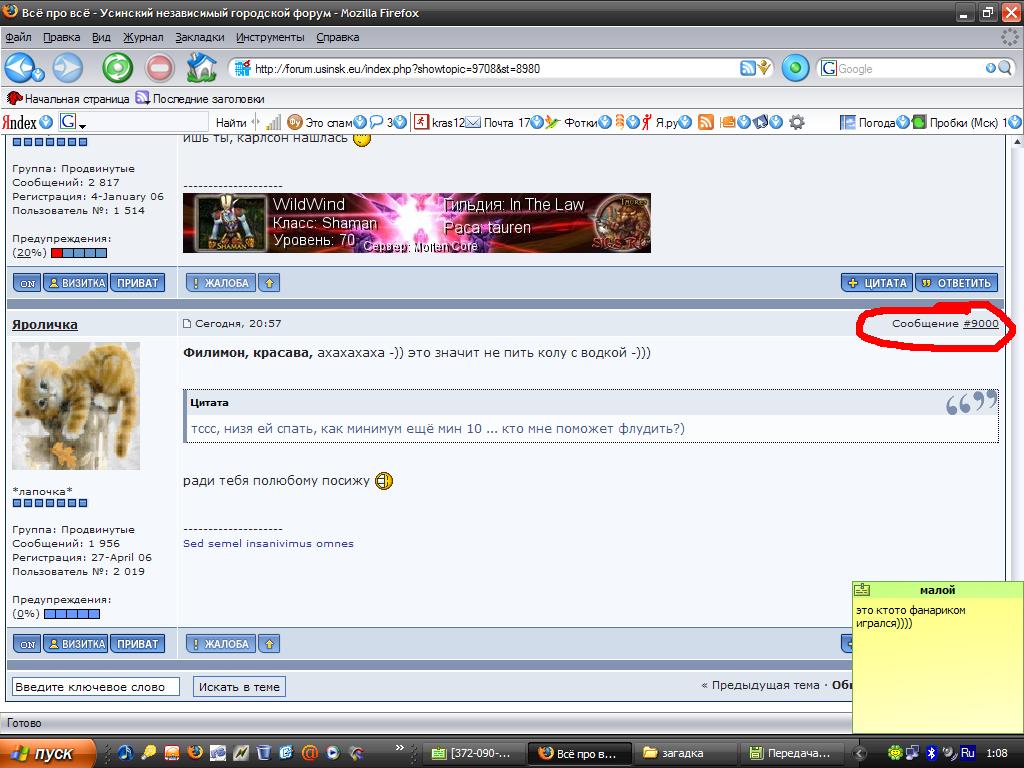Go to the Home page icon

point(201,68)
